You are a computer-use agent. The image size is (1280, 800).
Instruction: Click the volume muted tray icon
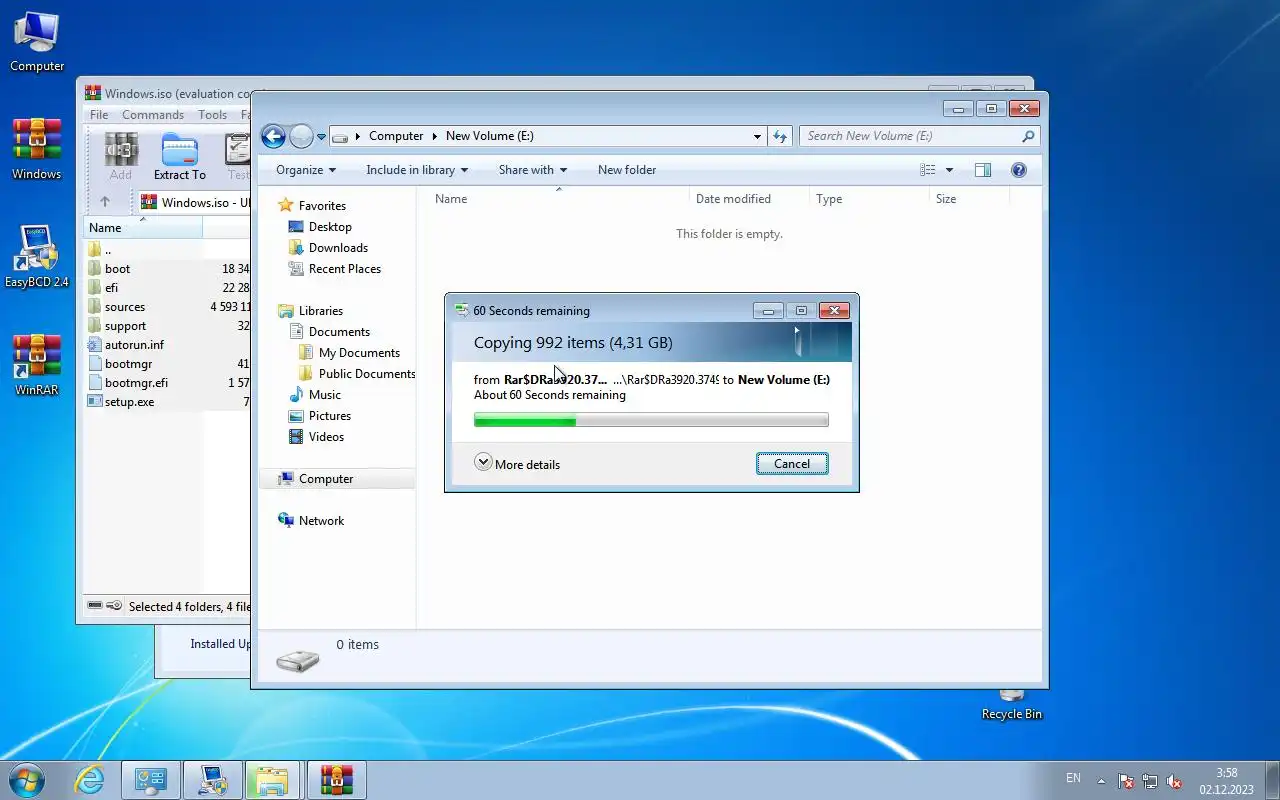pyautogui.click(x=1175, y=781)
